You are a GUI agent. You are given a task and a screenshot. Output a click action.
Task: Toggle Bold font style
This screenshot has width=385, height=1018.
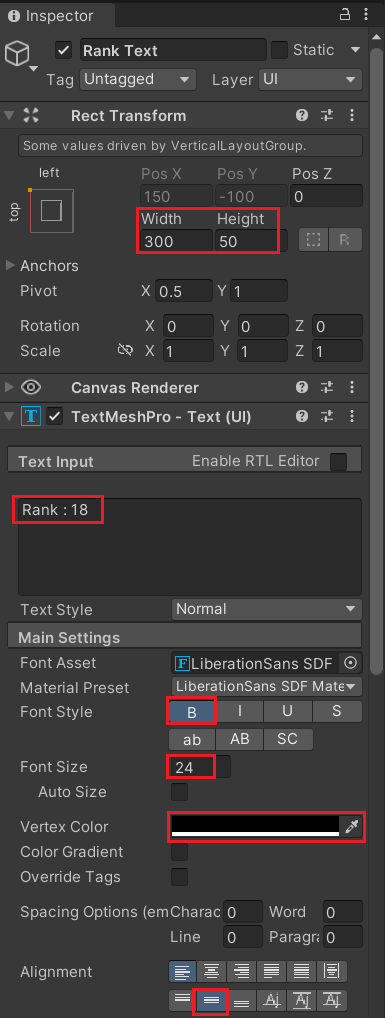pos(192,712)
